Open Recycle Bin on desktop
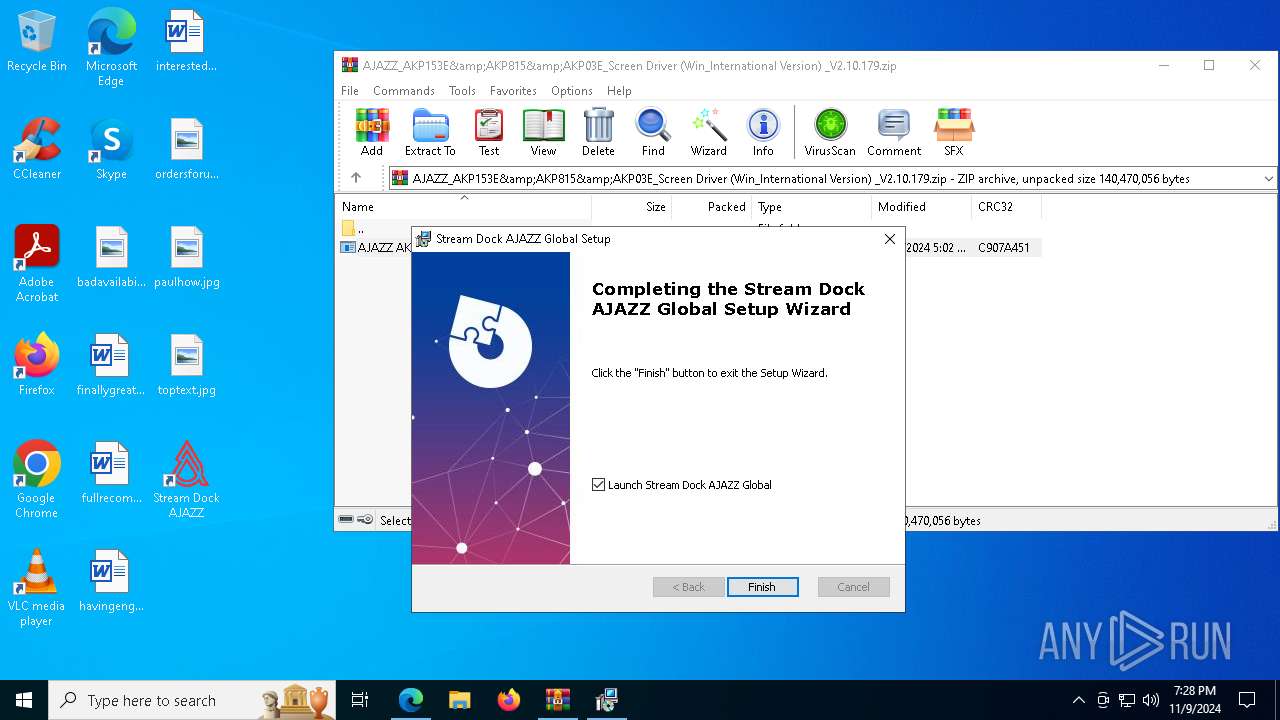This screenshot has width=1280, height=720. [x=37, y=42]
